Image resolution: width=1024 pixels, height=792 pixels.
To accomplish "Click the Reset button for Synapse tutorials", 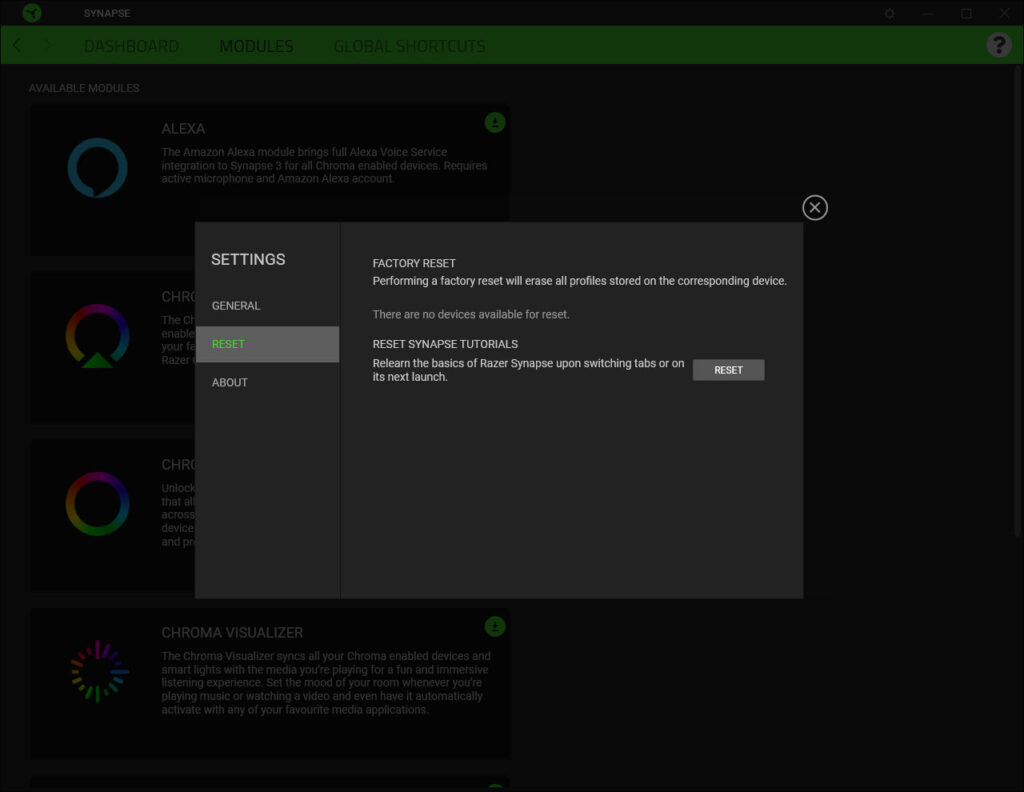I will [x=728, y=370].
